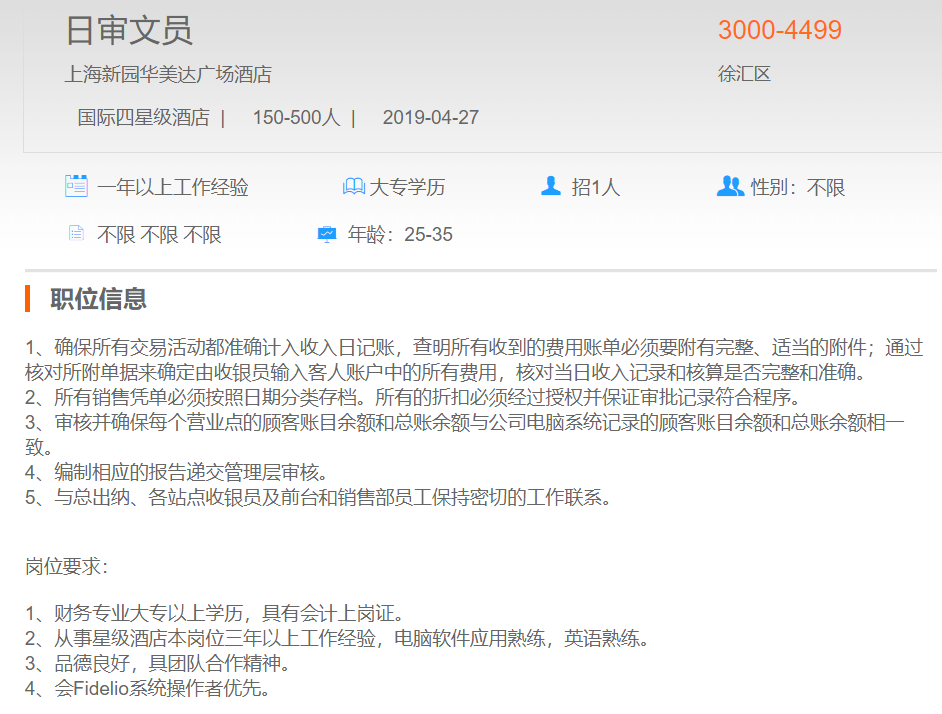The height and width of the screenshot is (714, 942).
Task: Click the line mentioning Fidelio系统
Action: click(148, 689)
